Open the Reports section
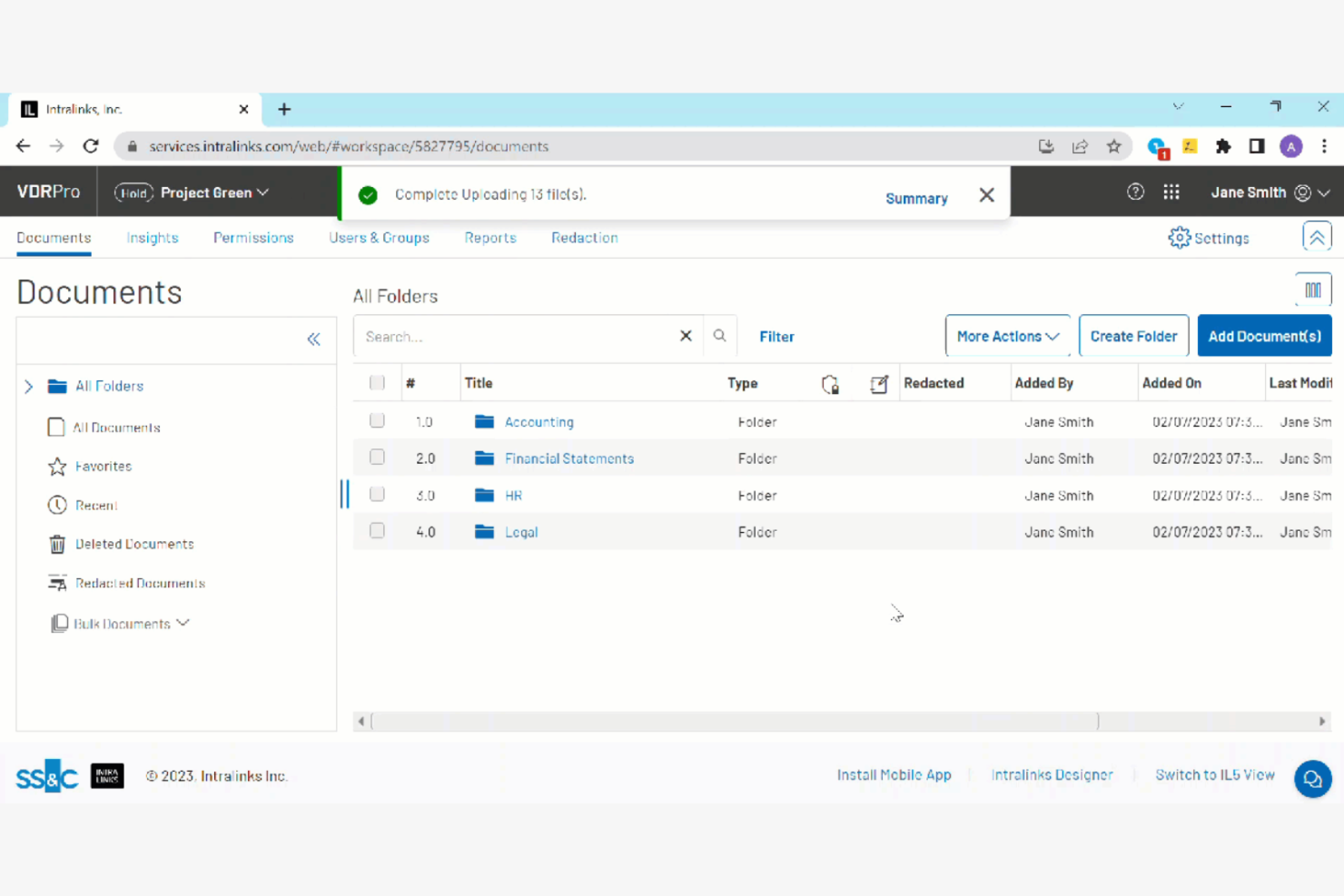The height and width of the screenshot is (896, 1344). click(490, 238)
